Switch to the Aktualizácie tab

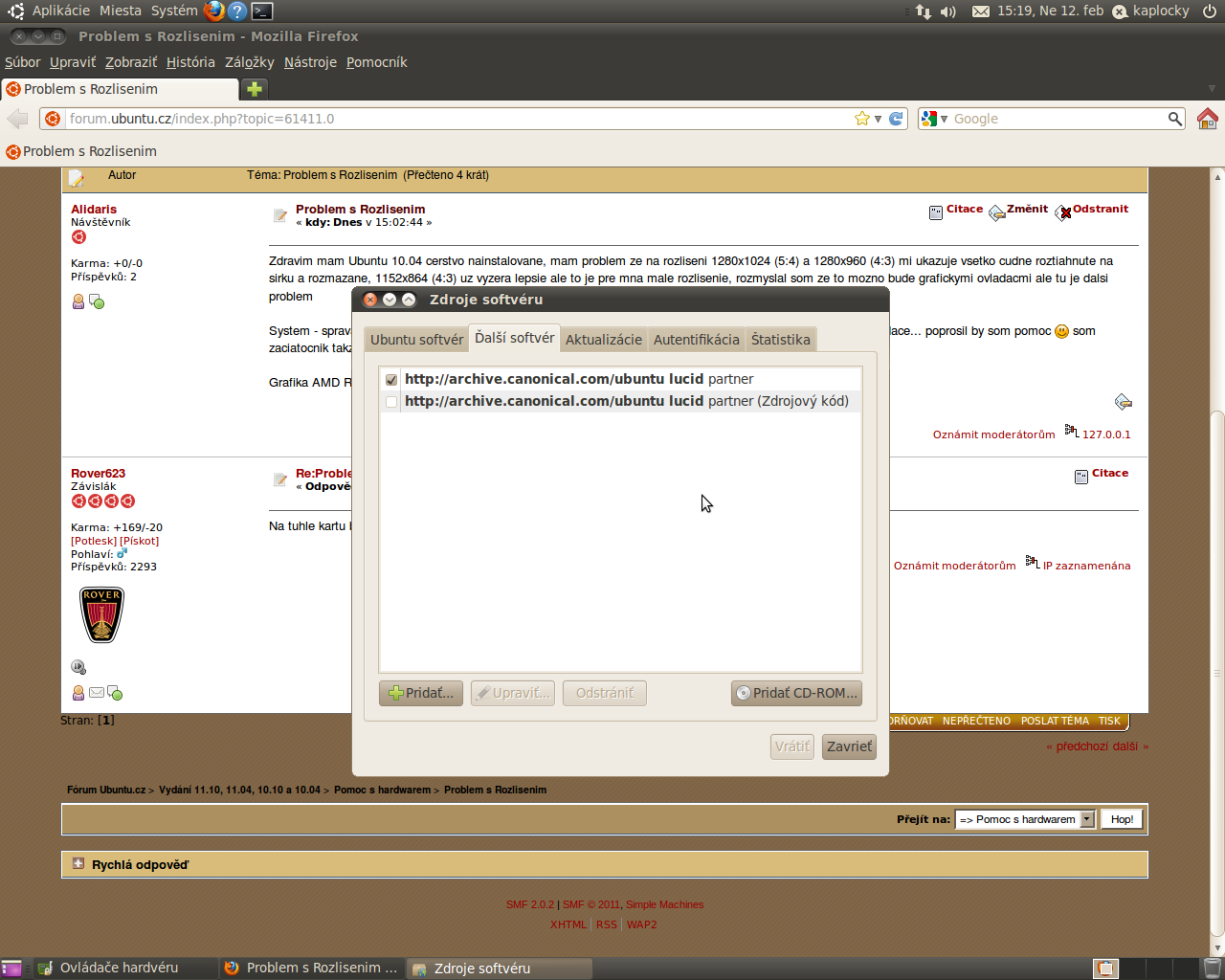pos(603,340)
